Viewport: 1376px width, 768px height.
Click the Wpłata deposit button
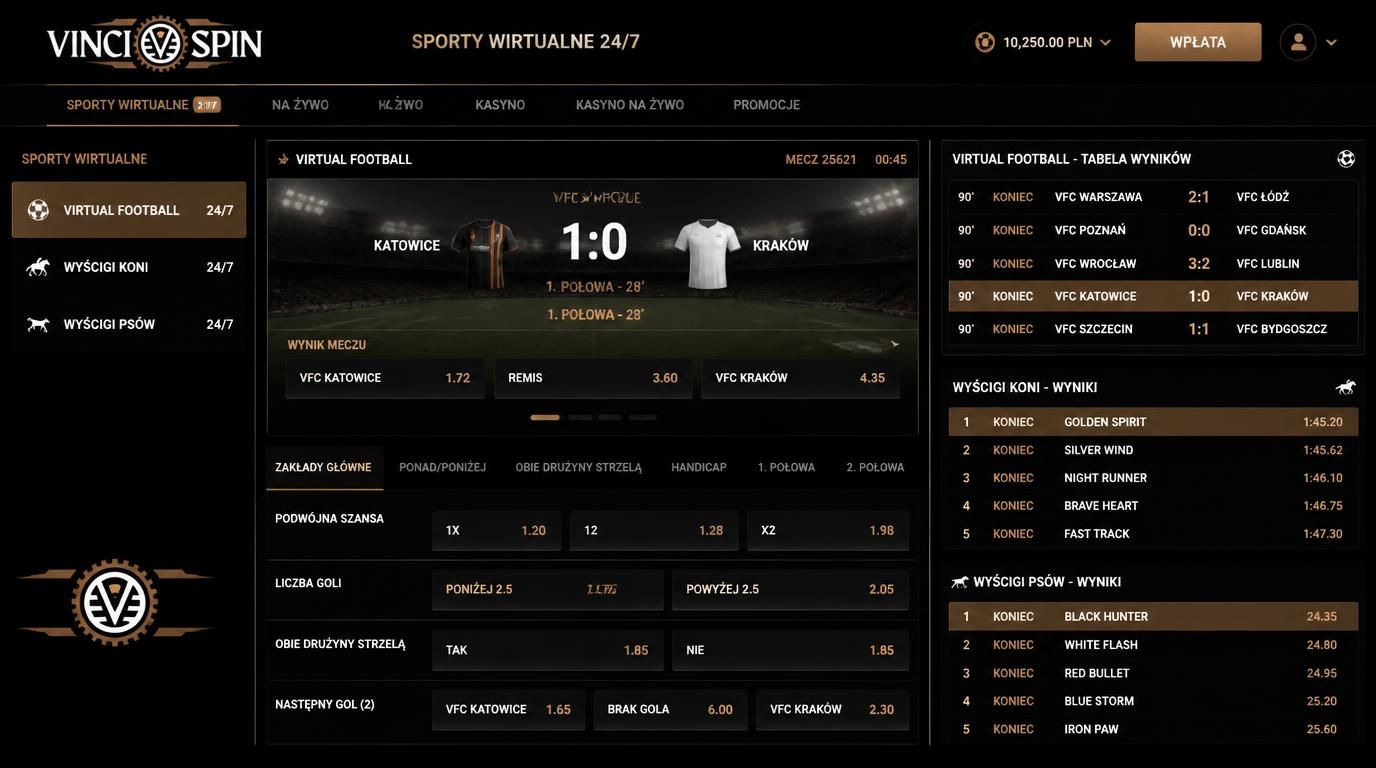click(x=1198, y=42)
